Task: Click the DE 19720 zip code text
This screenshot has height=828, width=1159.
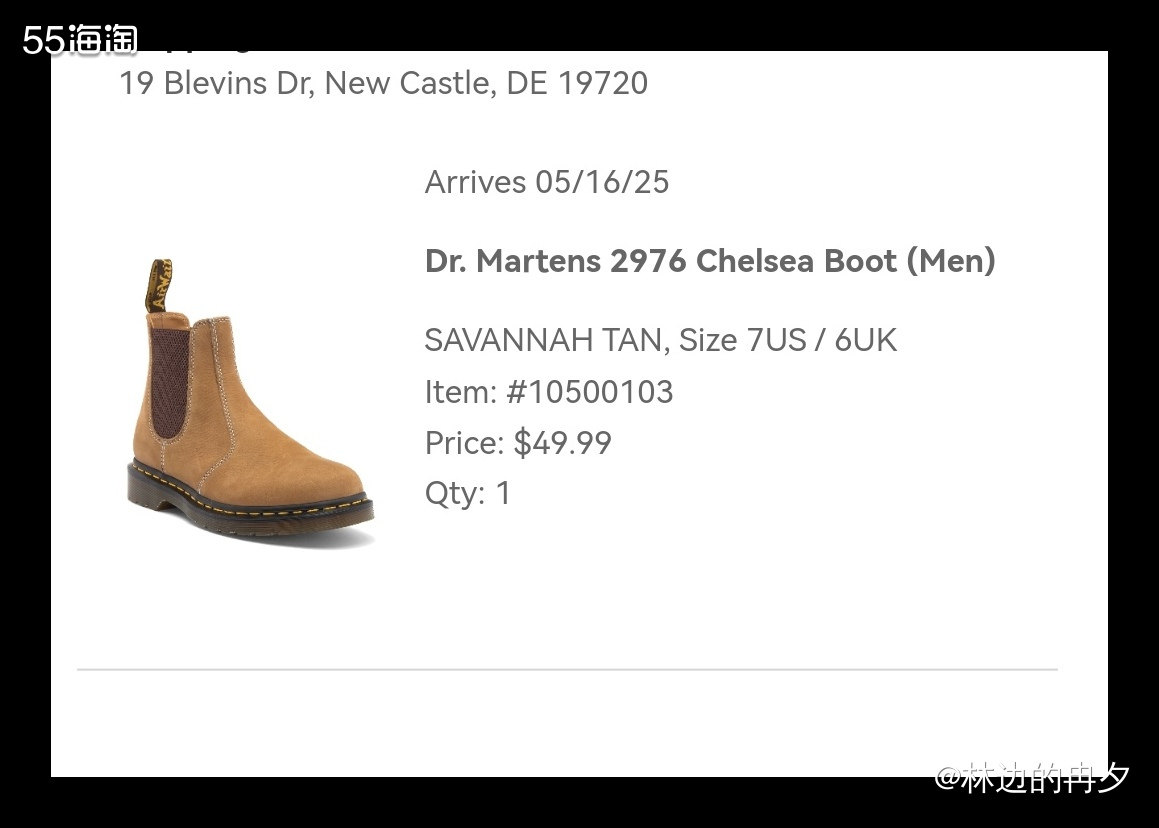Action: click(577, 83)
